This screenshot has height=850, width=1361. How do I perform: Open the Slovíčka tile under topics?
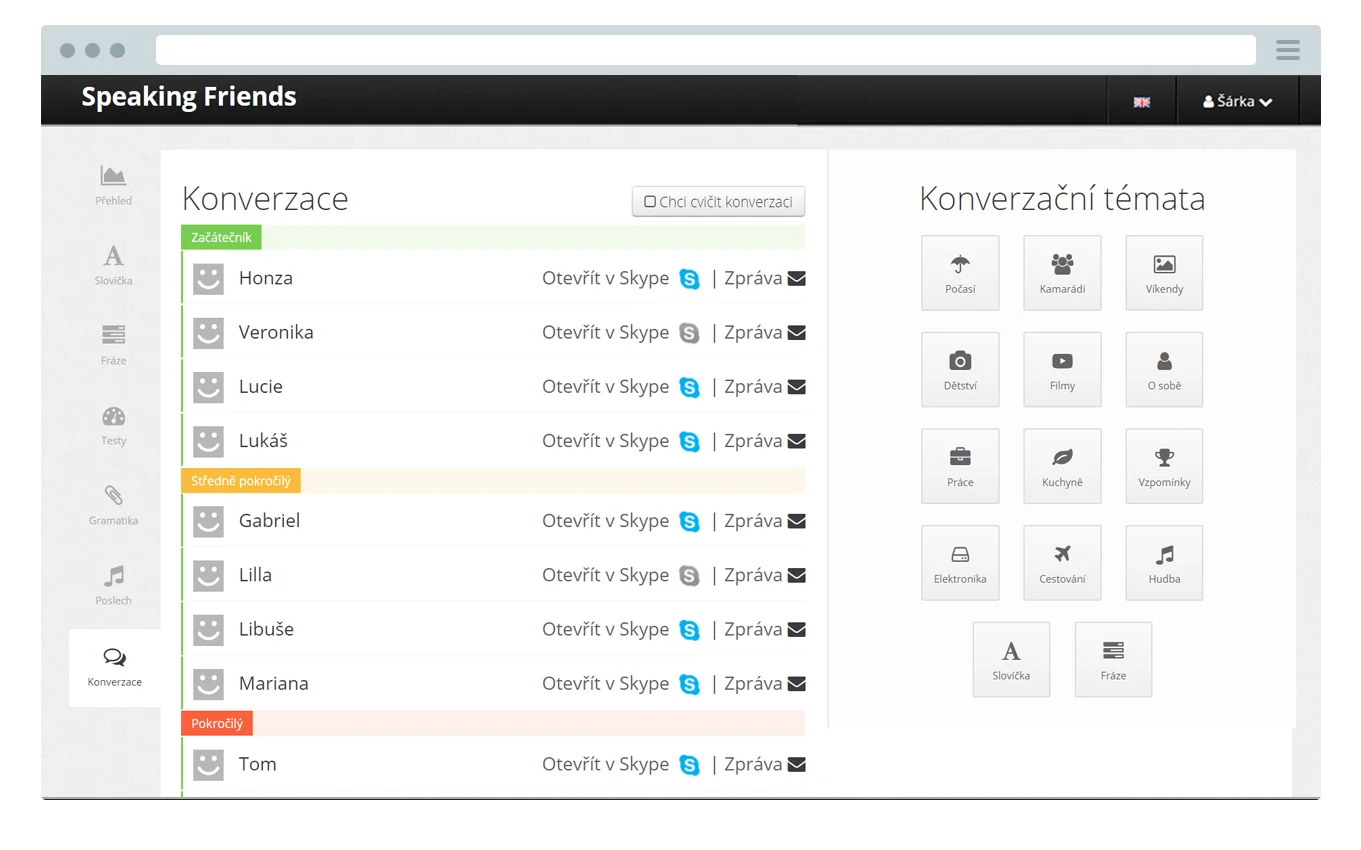coord(1011,659)
